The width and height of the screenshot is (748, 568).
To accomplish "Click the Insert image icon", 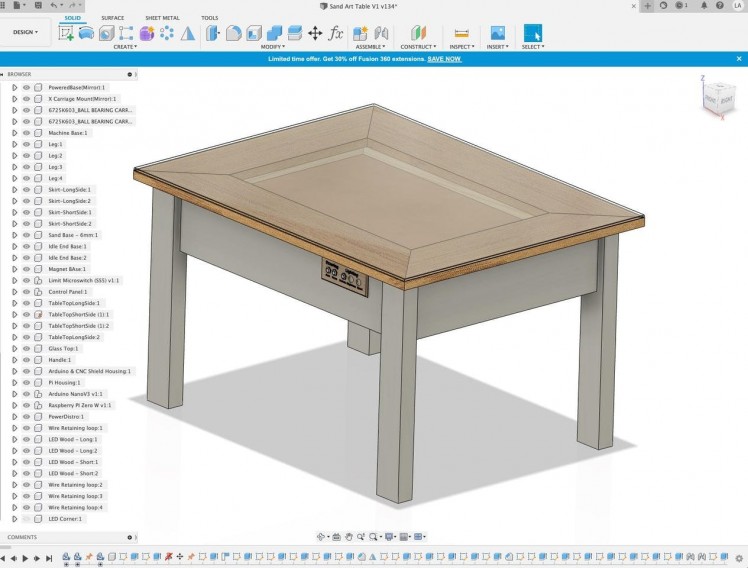I will click(x=497, y=33).
